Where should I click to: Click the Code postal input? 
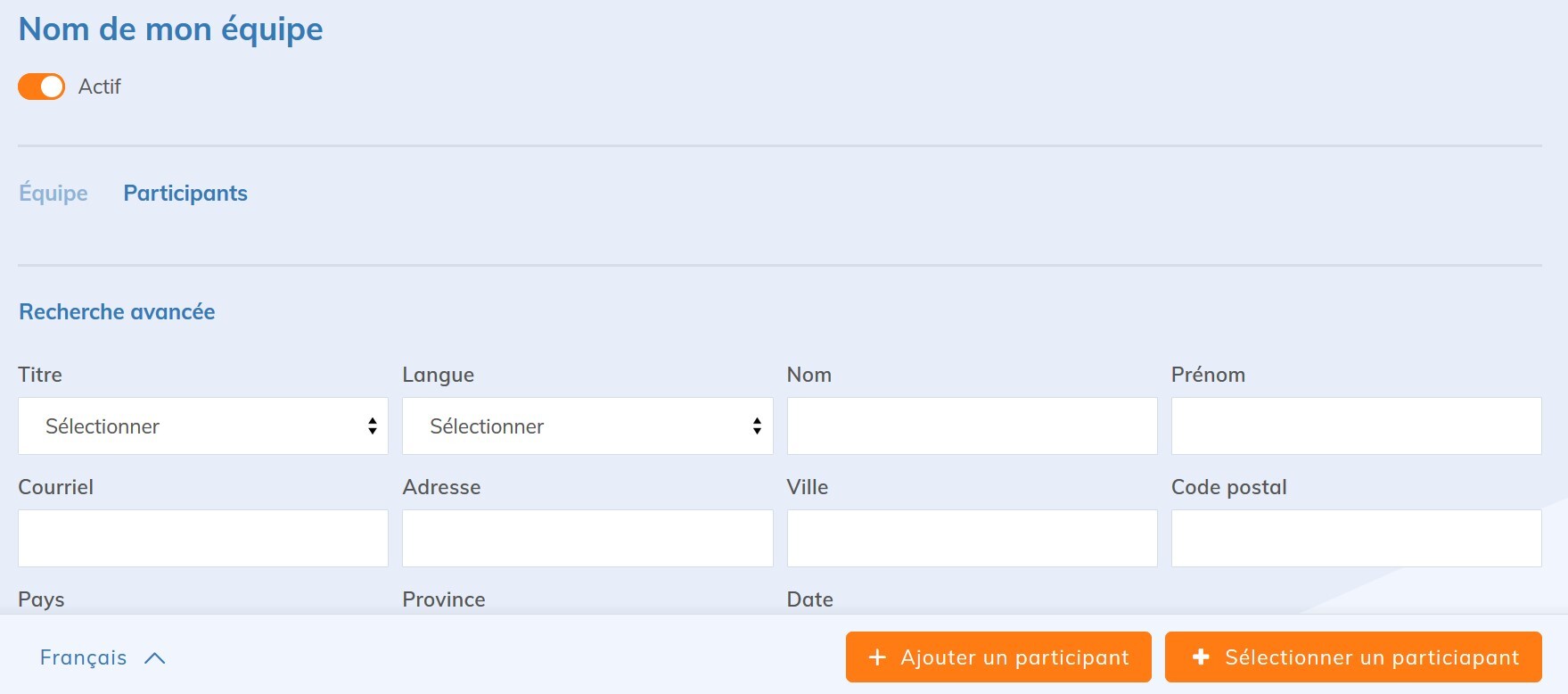point(1356,539)
